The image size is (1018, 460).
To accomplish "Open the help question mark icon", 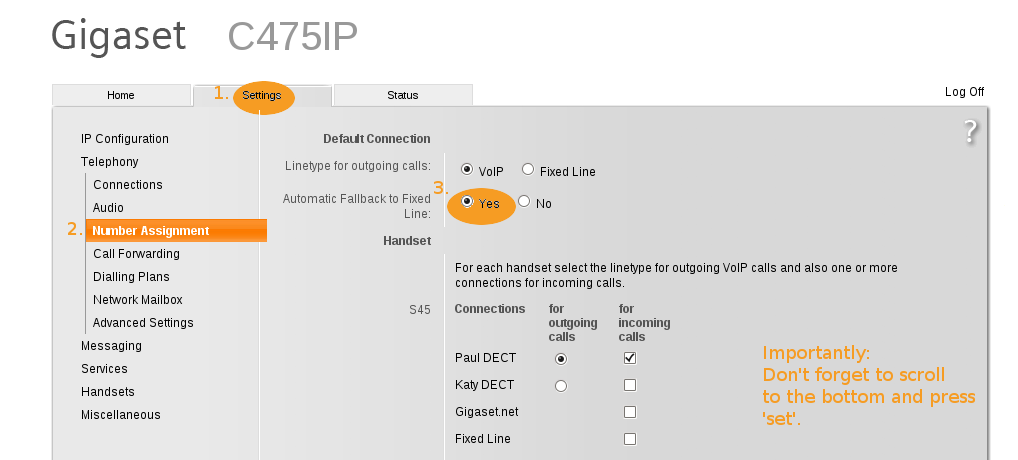I will click(x=970, y=132).
